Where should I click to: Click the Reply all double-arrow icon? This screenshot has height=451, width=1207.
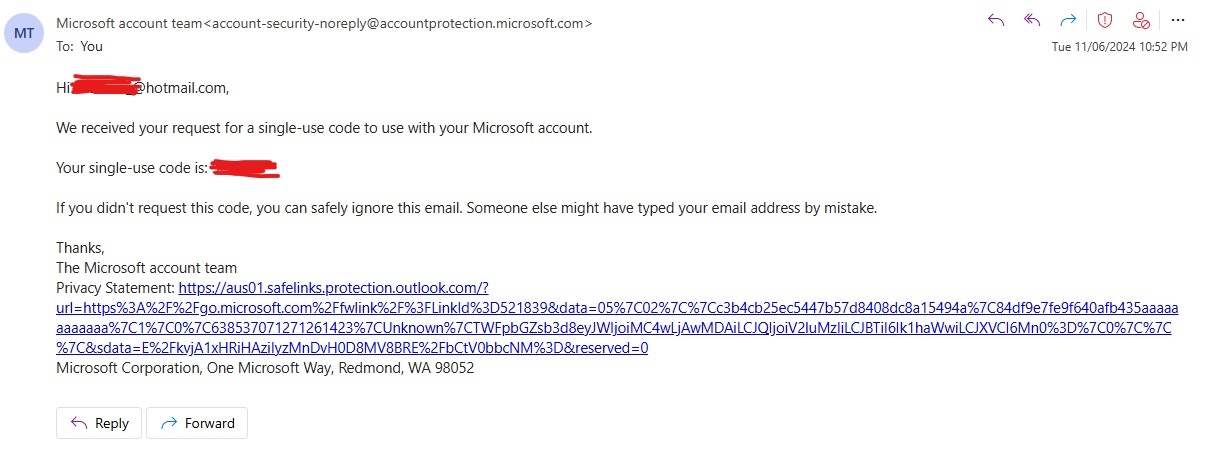[x=1033, y=20]
